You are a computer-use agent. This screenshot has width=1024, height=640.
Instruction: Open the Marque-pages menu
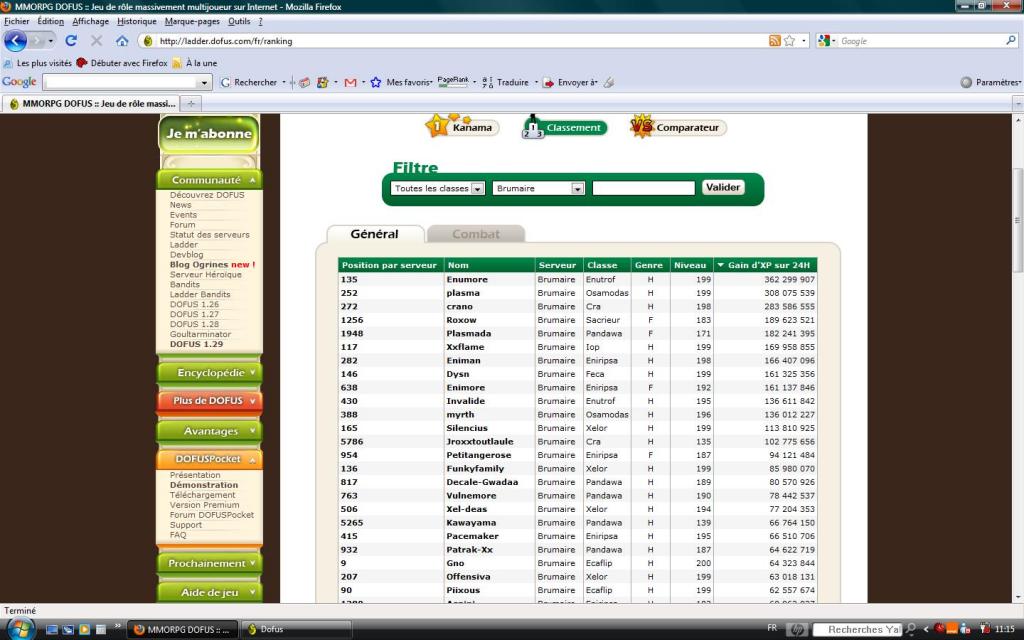pos(192,22)
